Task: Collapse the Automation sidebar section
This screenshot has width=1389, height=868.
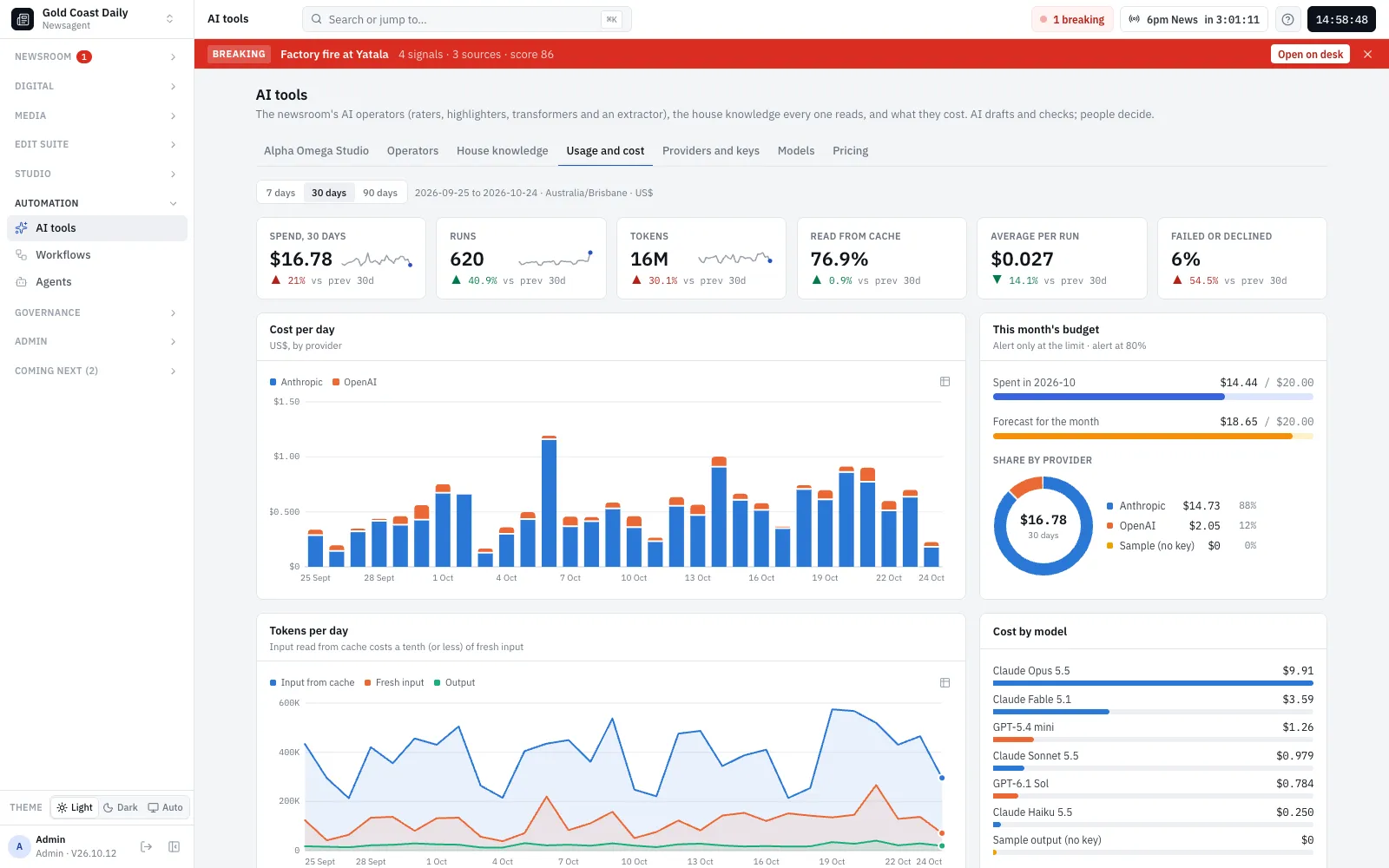Action: (96, 203)
